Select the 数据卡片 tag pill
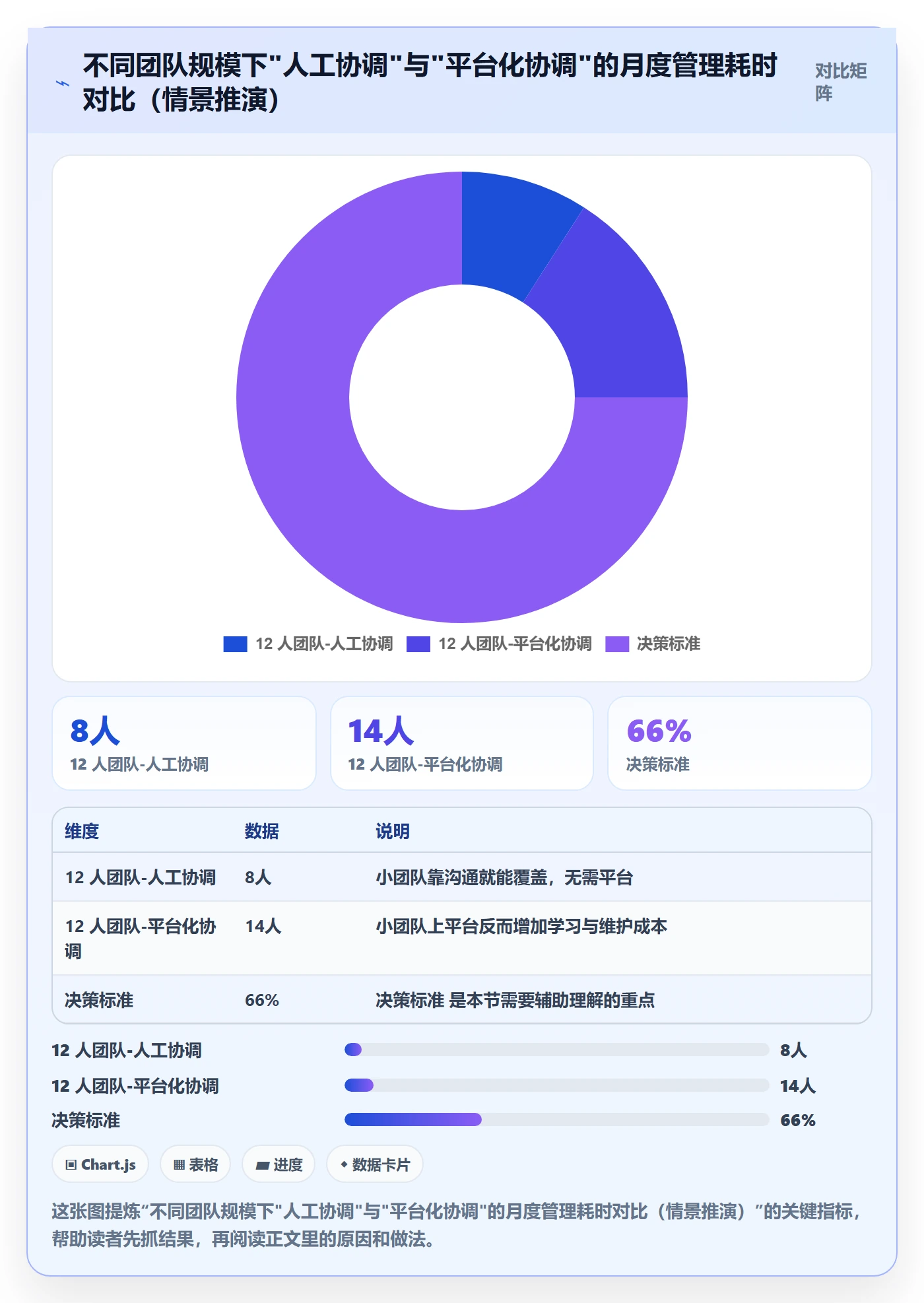The width and height of the screenshot is (924, 1303). coord(375,1164)
